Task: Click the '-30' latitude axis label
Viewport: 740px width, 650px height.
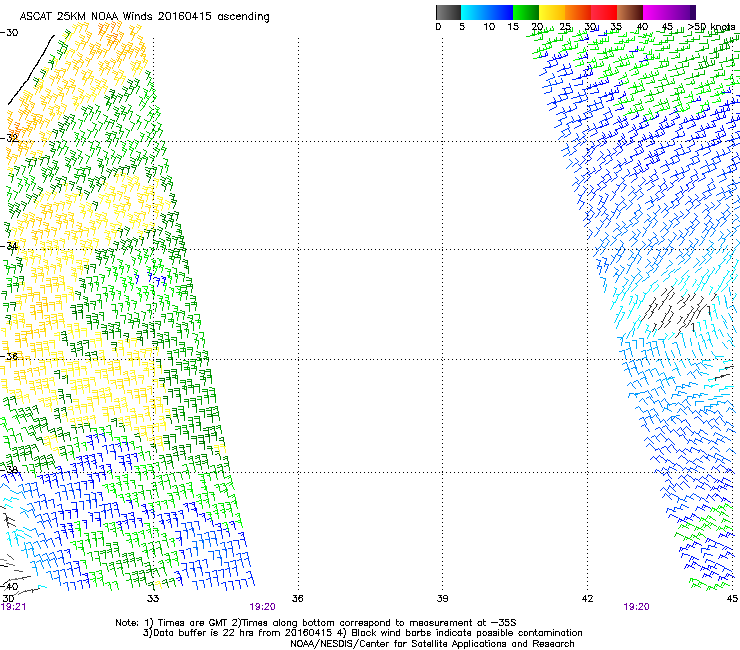Action: pos(9,33)
